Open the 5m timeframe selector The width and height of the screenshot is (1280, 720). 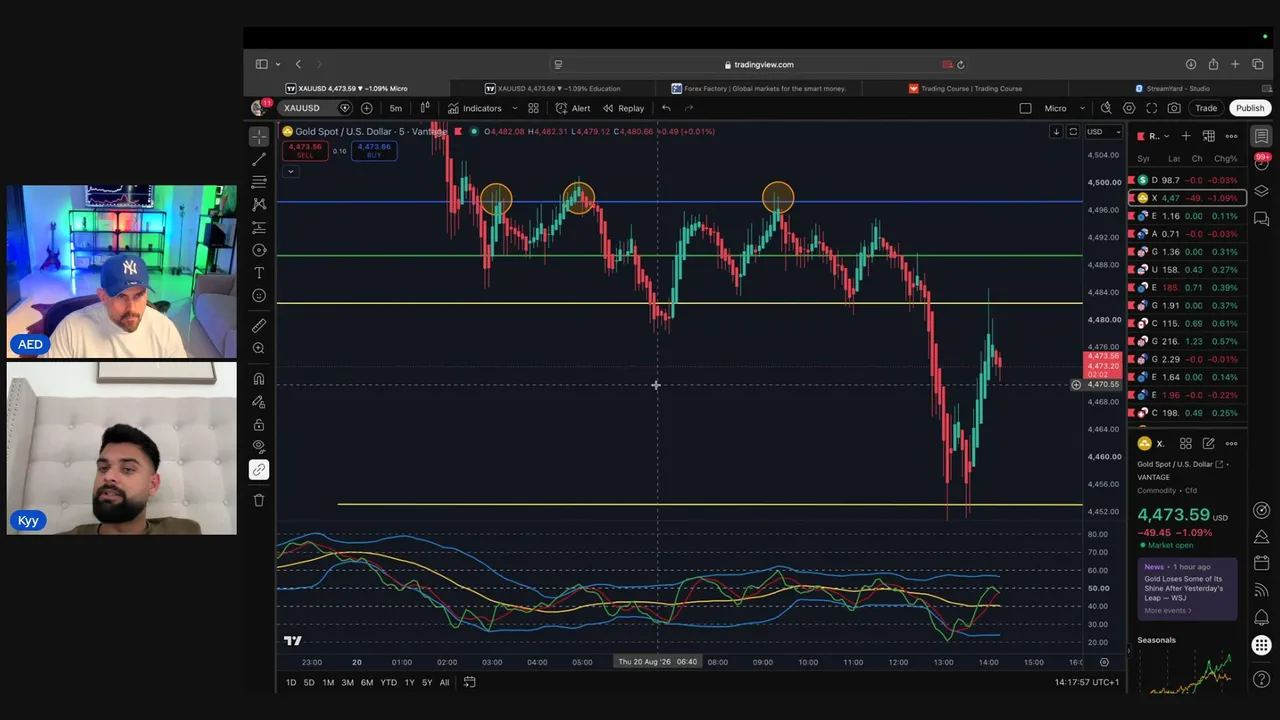coord(396,108)
